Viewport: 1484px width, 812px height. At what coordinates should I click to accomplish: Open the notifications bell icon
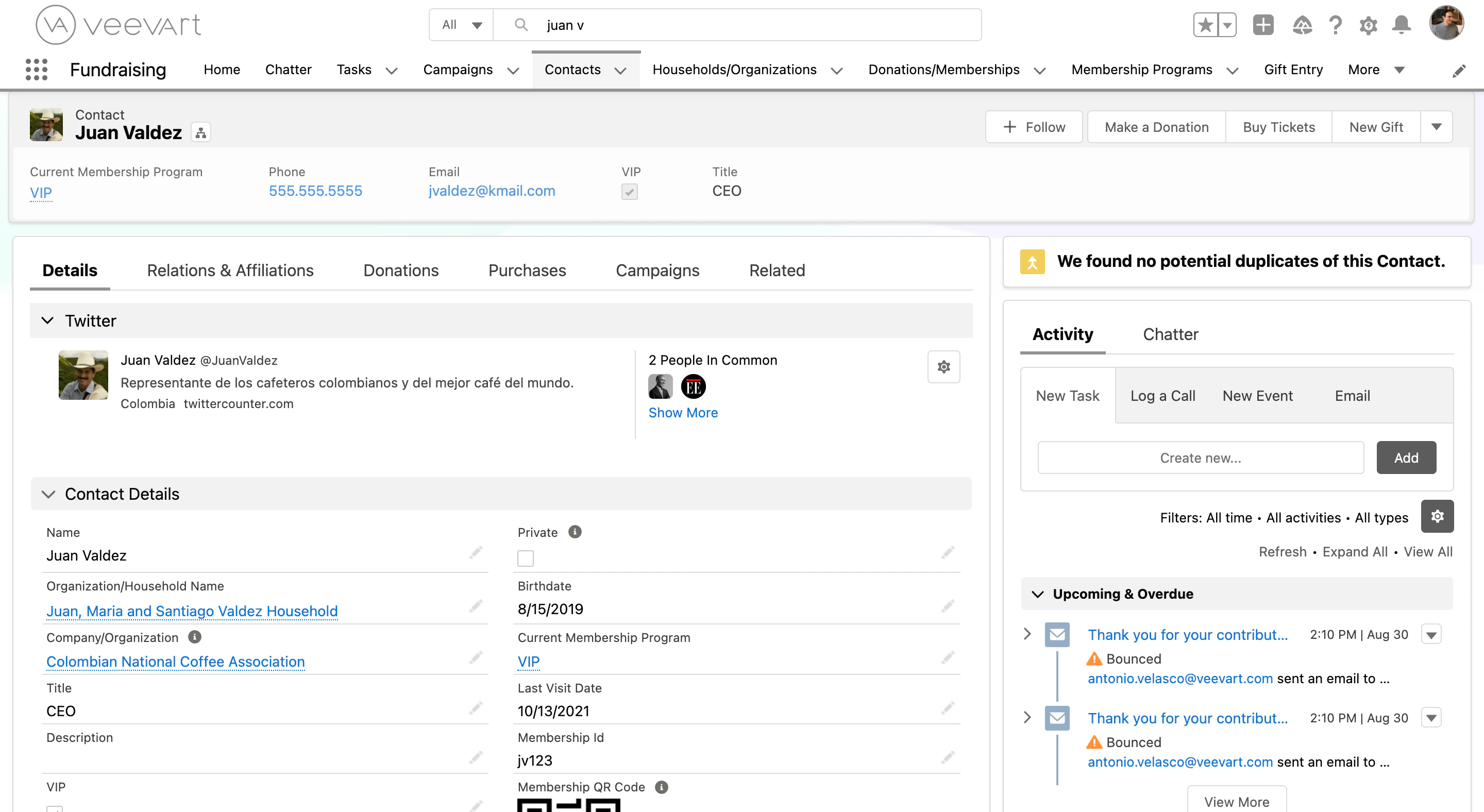[1402, 25]
